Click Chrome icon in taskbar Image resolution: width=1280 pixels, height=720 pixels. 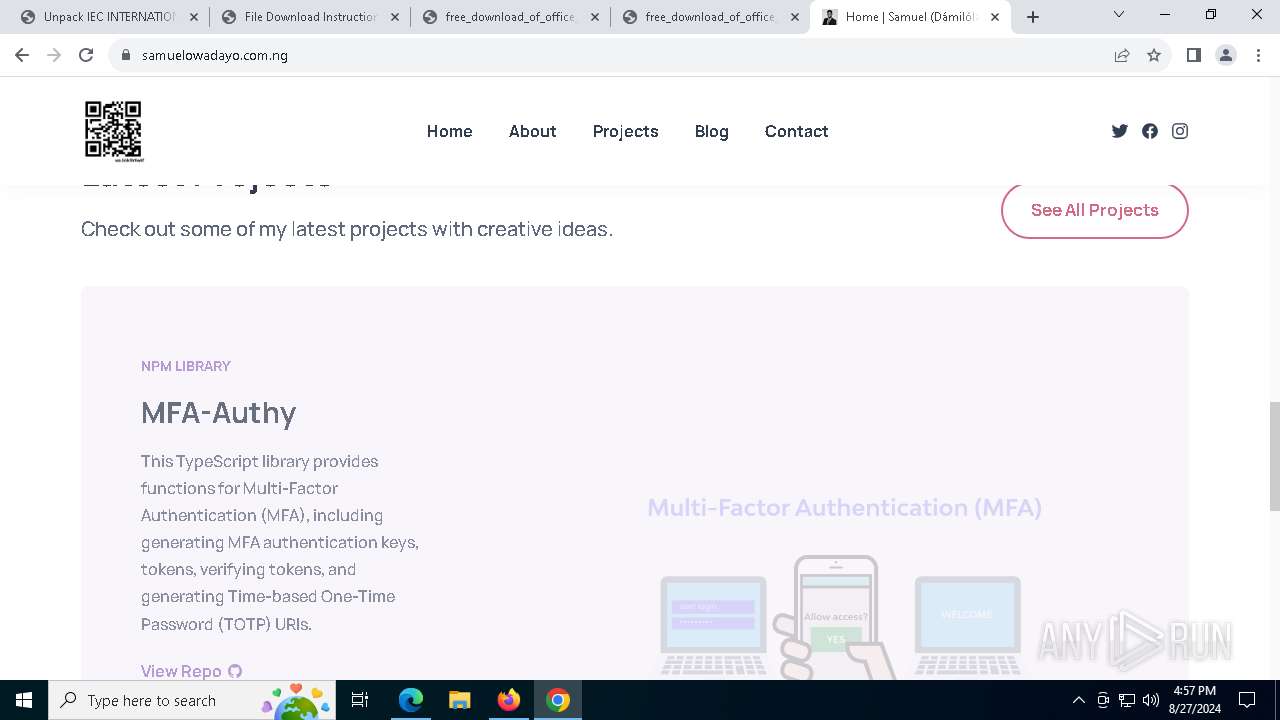(x=558, y=700)
